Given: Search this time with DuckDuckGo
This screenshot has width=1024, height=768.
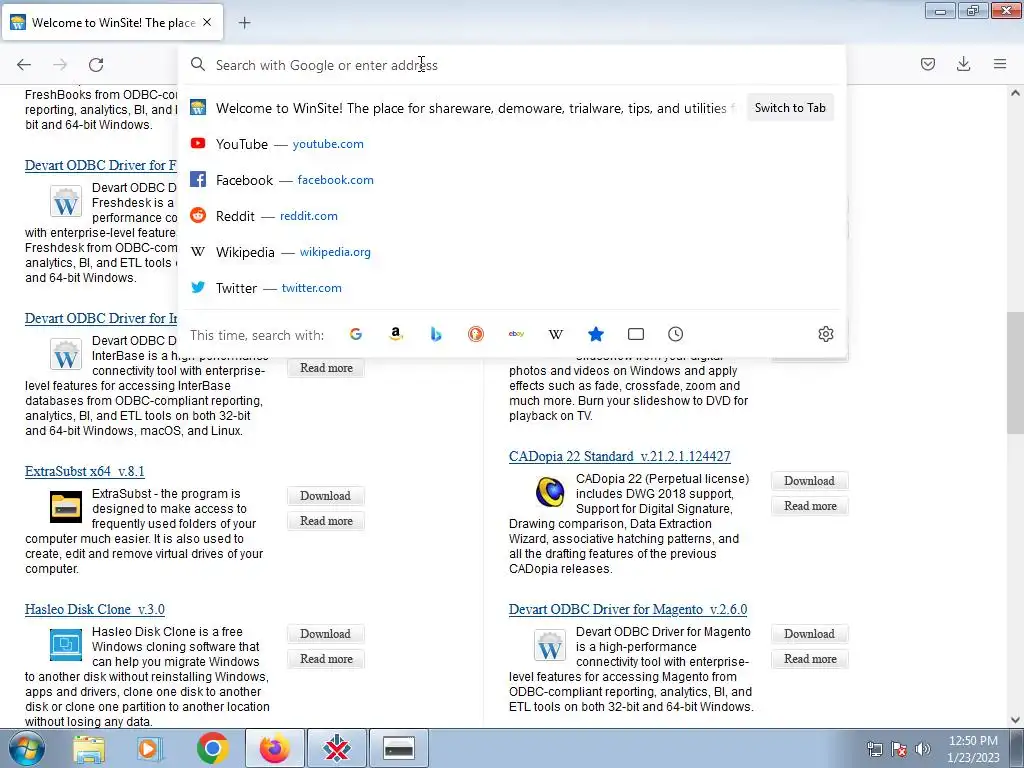Looking at the screenshot, I should pyautogui.click(x=475, y=334).
